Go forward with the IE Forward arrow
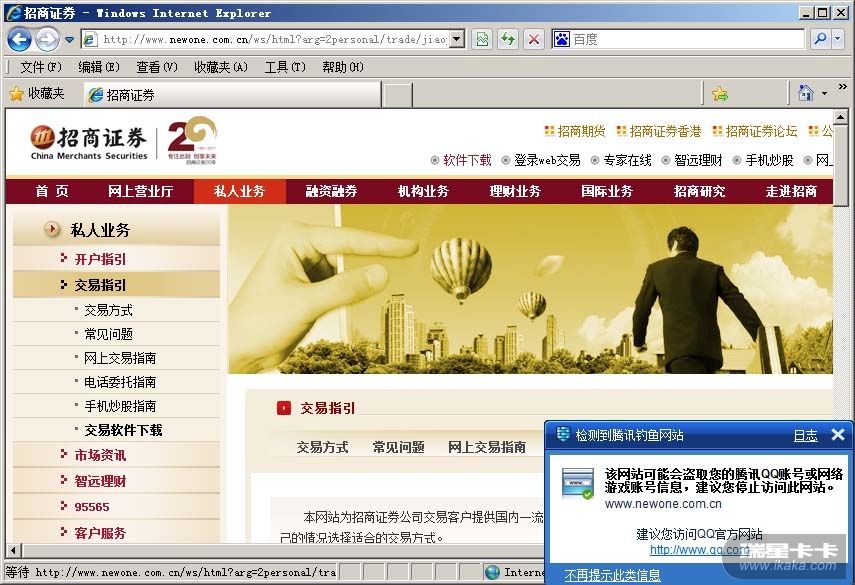 point(47,39)
